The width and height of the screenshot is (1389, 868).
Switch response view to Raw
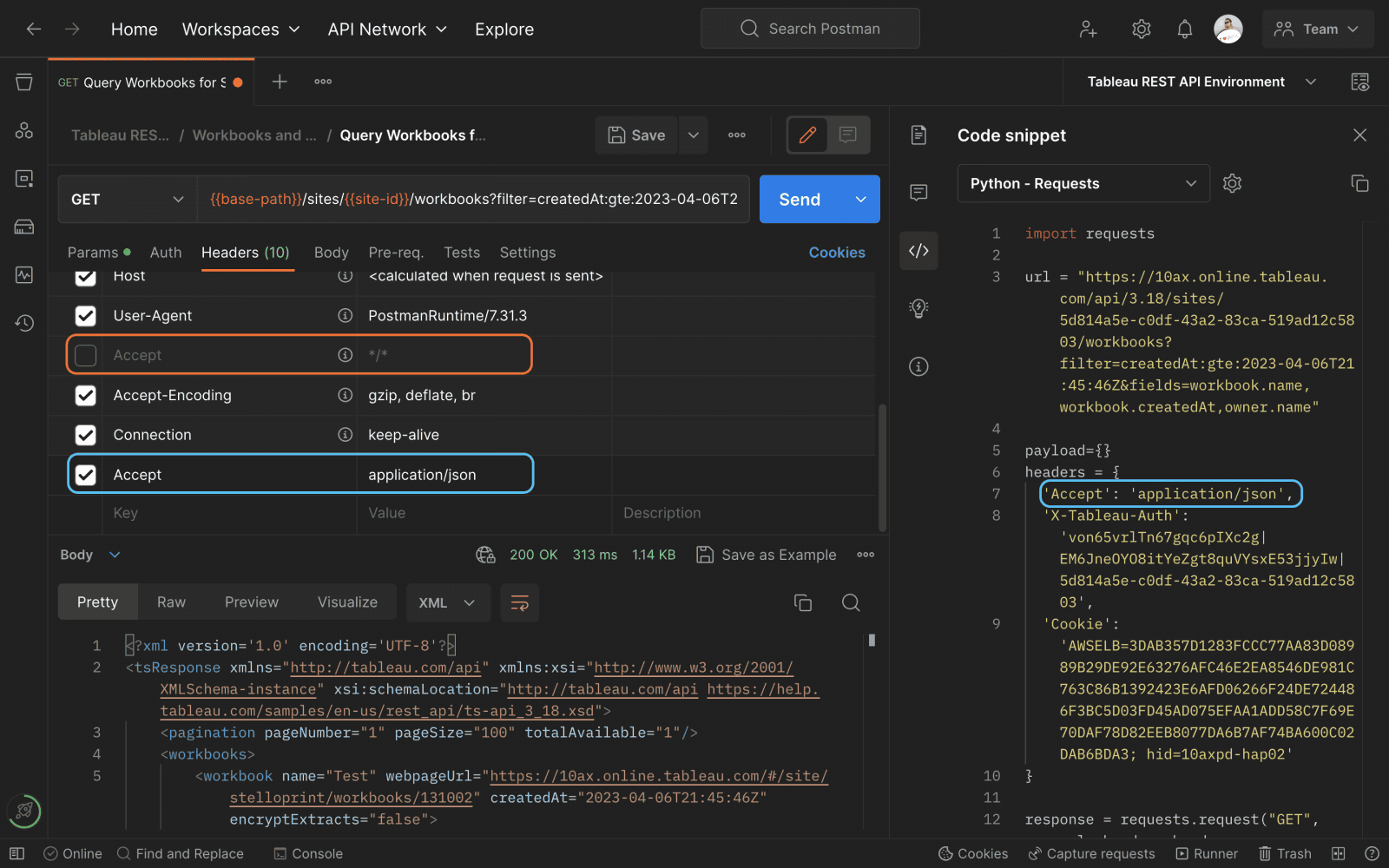coord(171,602)
